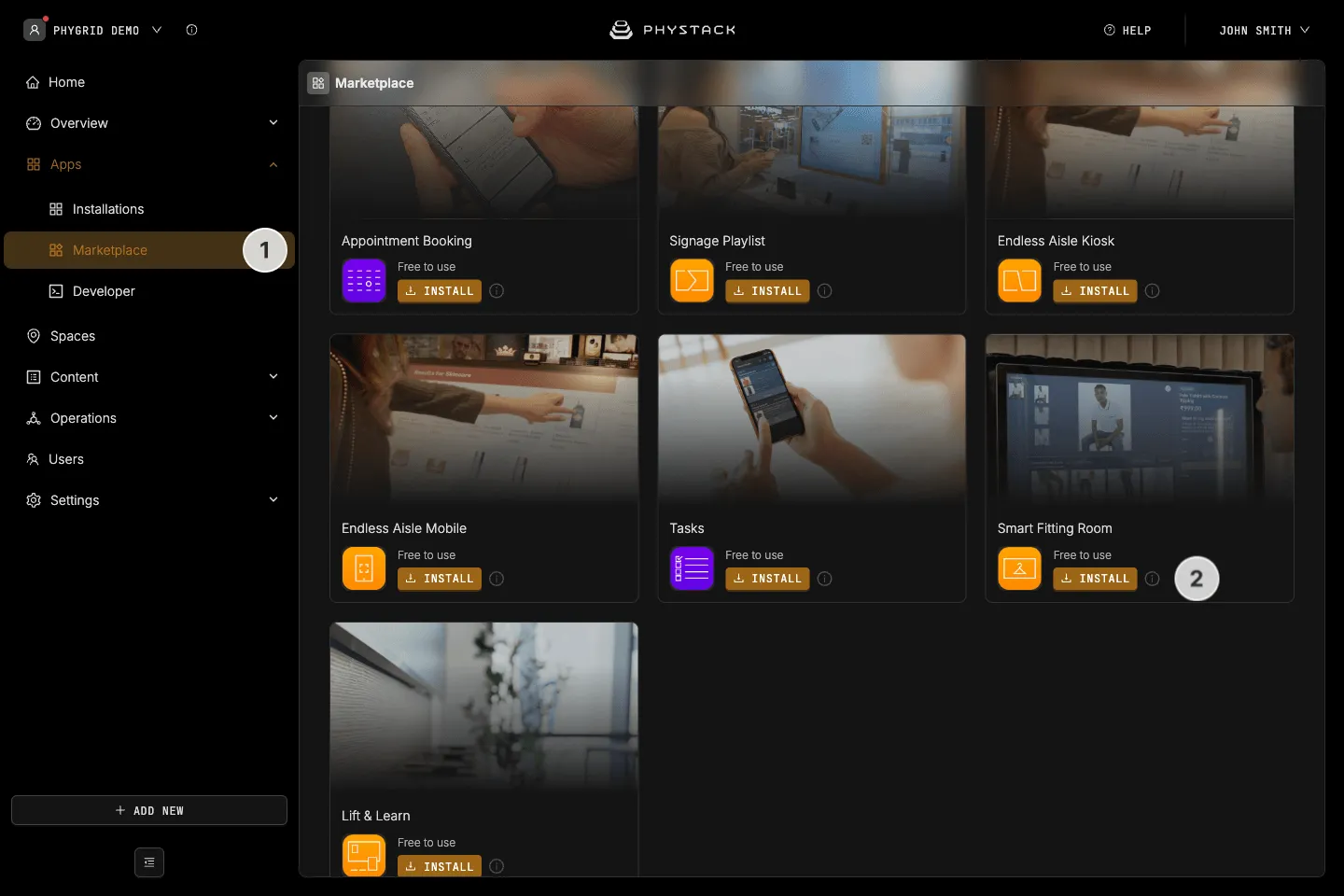Open the Phygrid Demo tenant dropdown
This screenshot has width=1344, height=896.
[x=93, y=30]
